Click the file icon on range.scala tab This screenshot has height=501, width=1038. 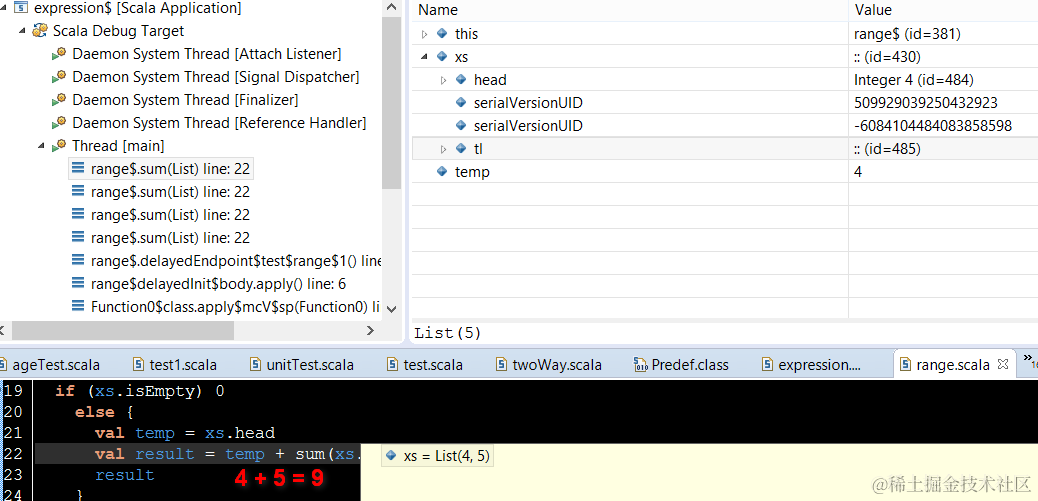tap(906, 364)
